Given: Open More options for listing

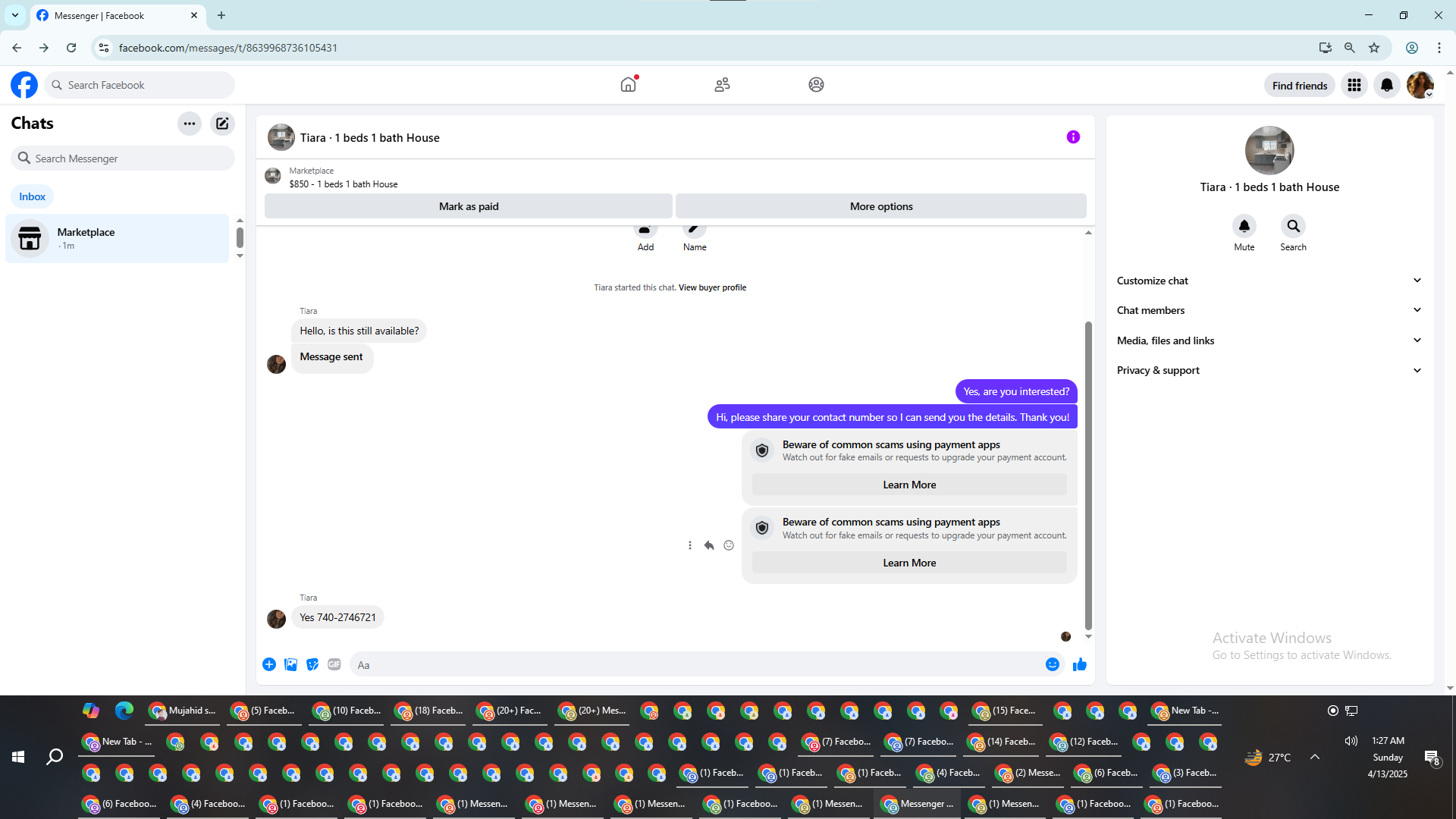Looking at the screenshot, I should [881, 206].
